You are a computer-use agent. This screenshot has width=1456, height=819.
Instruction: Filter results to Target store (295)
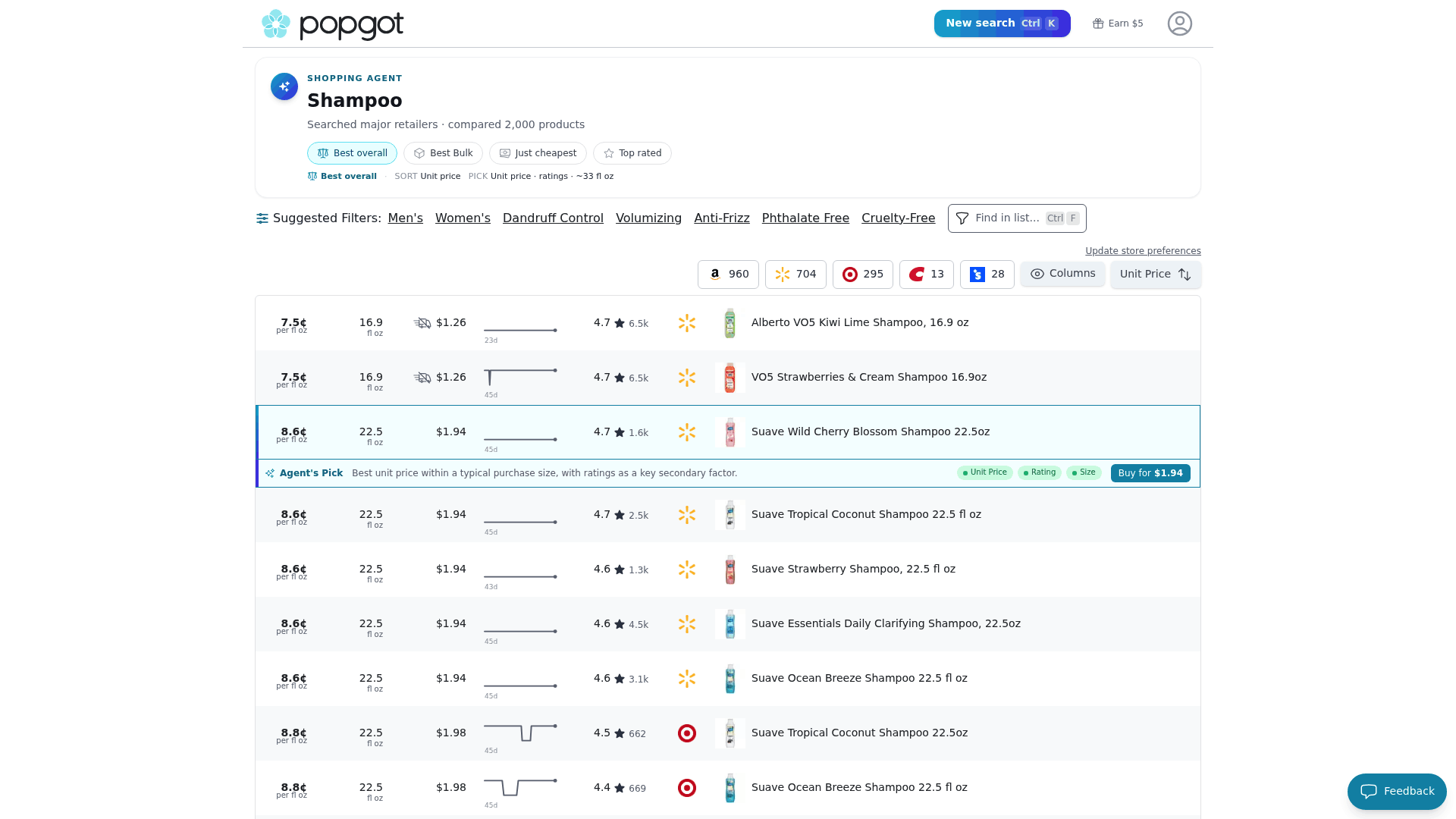(x=863, y=275)
